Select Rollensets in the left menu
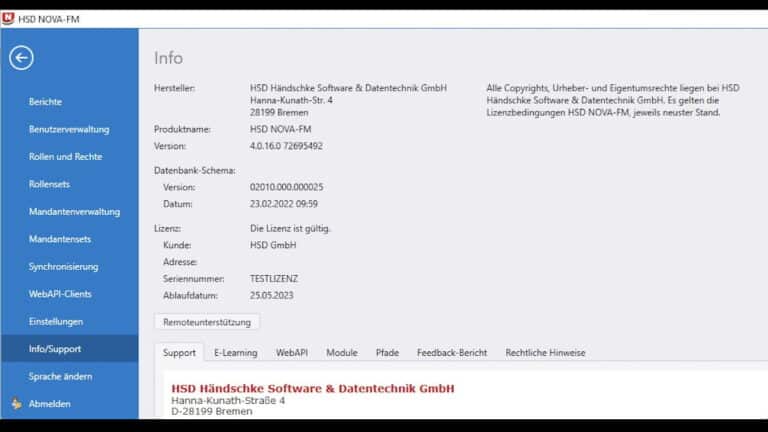 [52, 184]
